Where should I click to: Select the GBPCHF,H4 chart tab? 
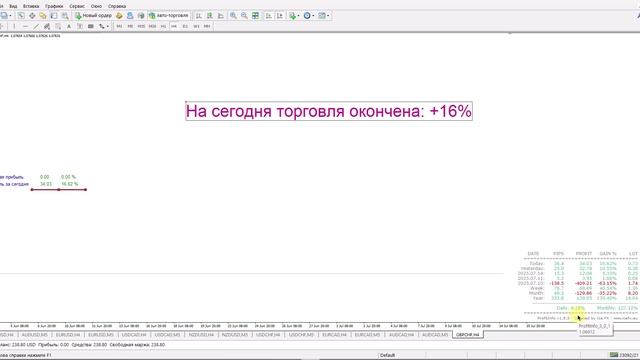[x=468, y=335]
